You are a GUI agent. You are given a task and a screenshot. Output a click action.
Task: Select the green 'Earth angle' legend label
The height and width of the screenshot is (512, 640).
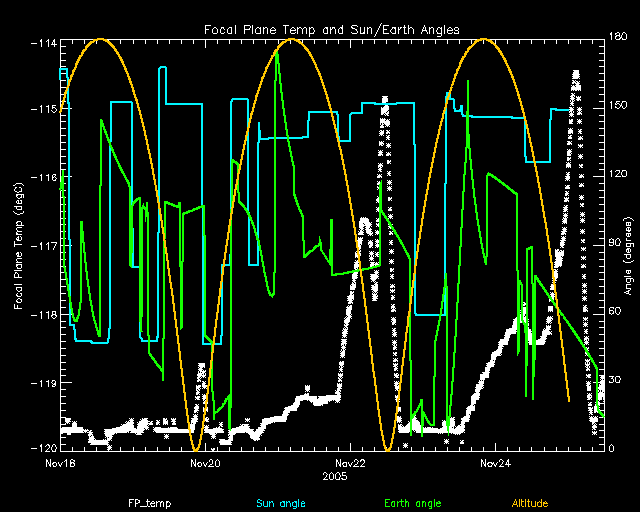[x=412, y=503]
